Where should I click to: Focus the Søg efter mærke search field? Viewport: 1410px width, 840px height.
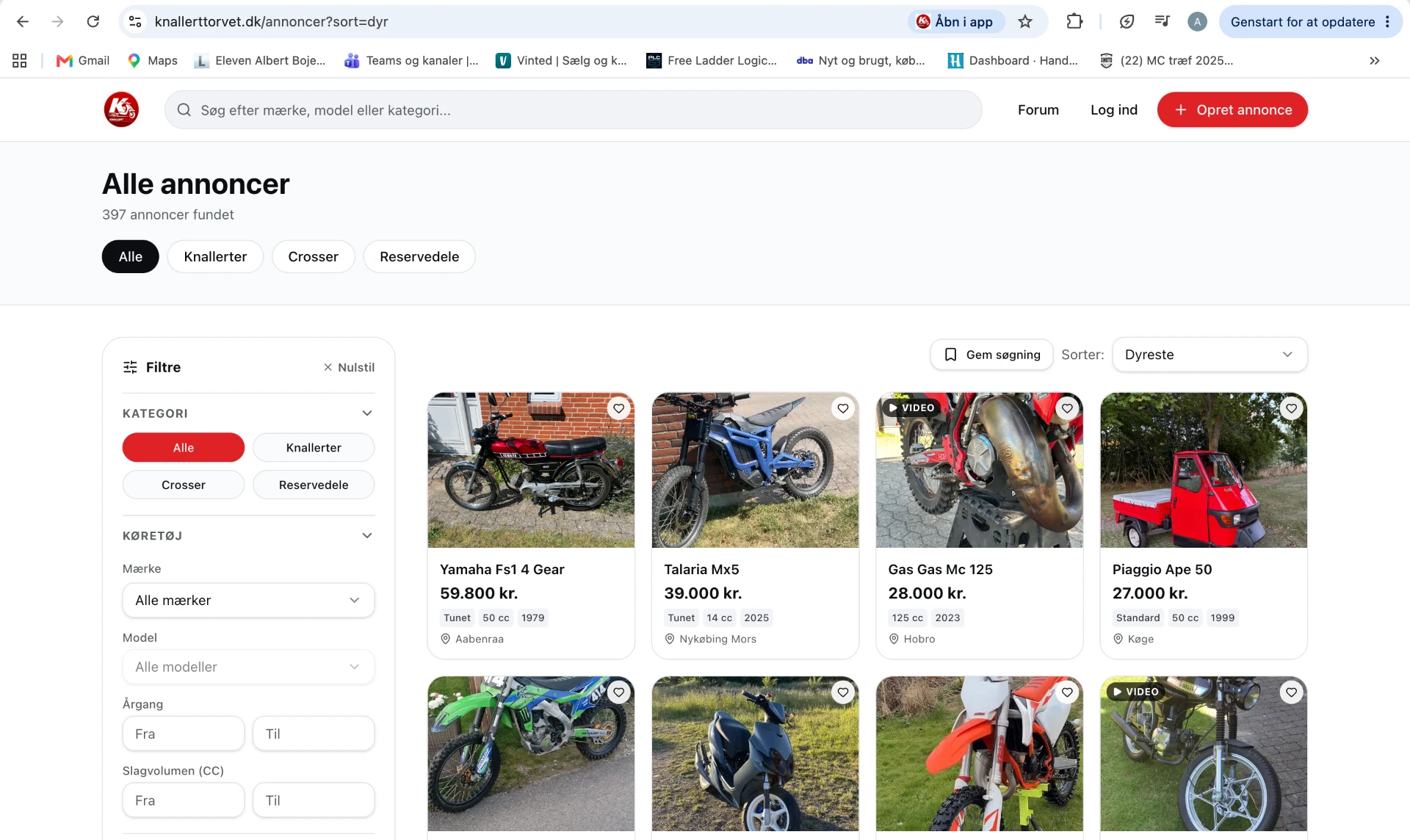[574, 110]
